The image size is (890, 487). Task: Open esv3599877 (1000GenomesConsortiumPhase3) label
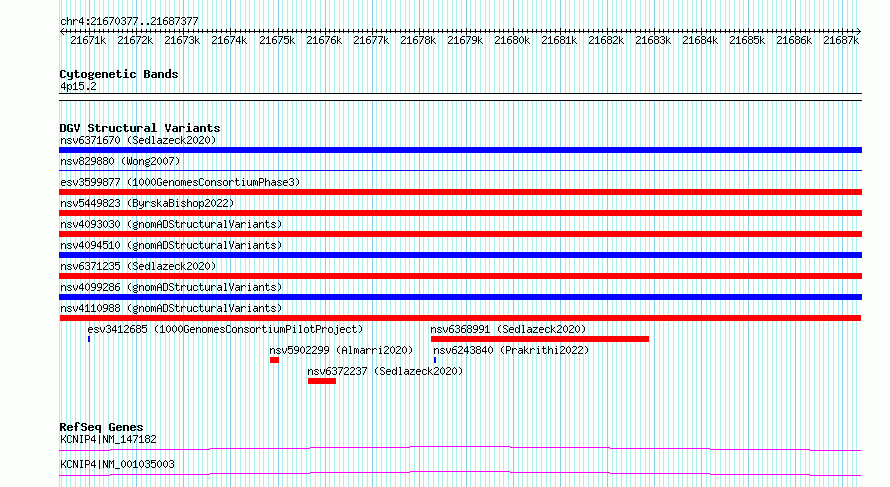pyautogui.click(x=180, y=182)
